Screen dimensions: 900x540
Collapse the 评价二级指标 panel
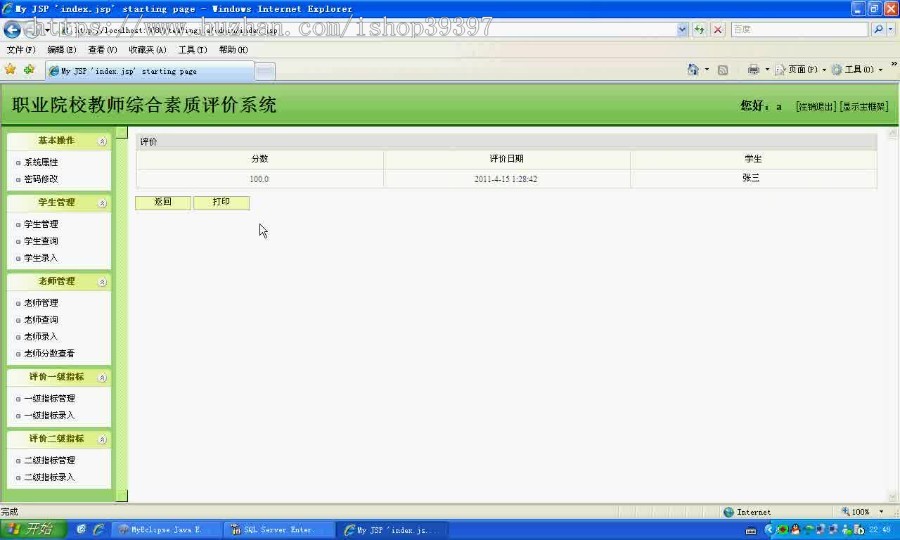click(102, 440)
